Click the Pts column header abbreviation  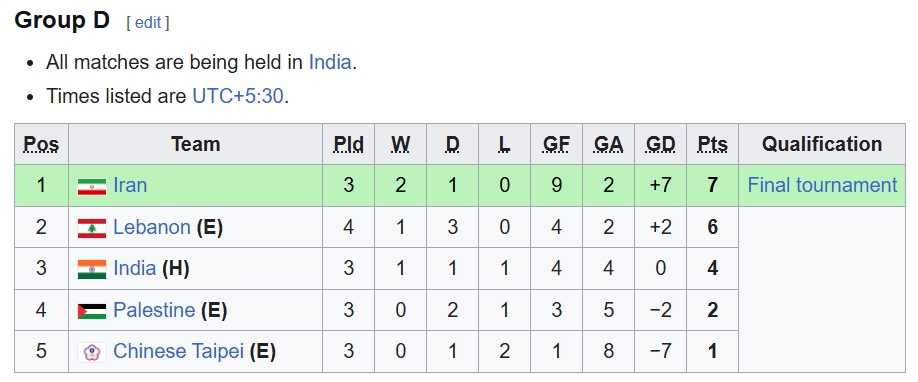pos(713,145)
